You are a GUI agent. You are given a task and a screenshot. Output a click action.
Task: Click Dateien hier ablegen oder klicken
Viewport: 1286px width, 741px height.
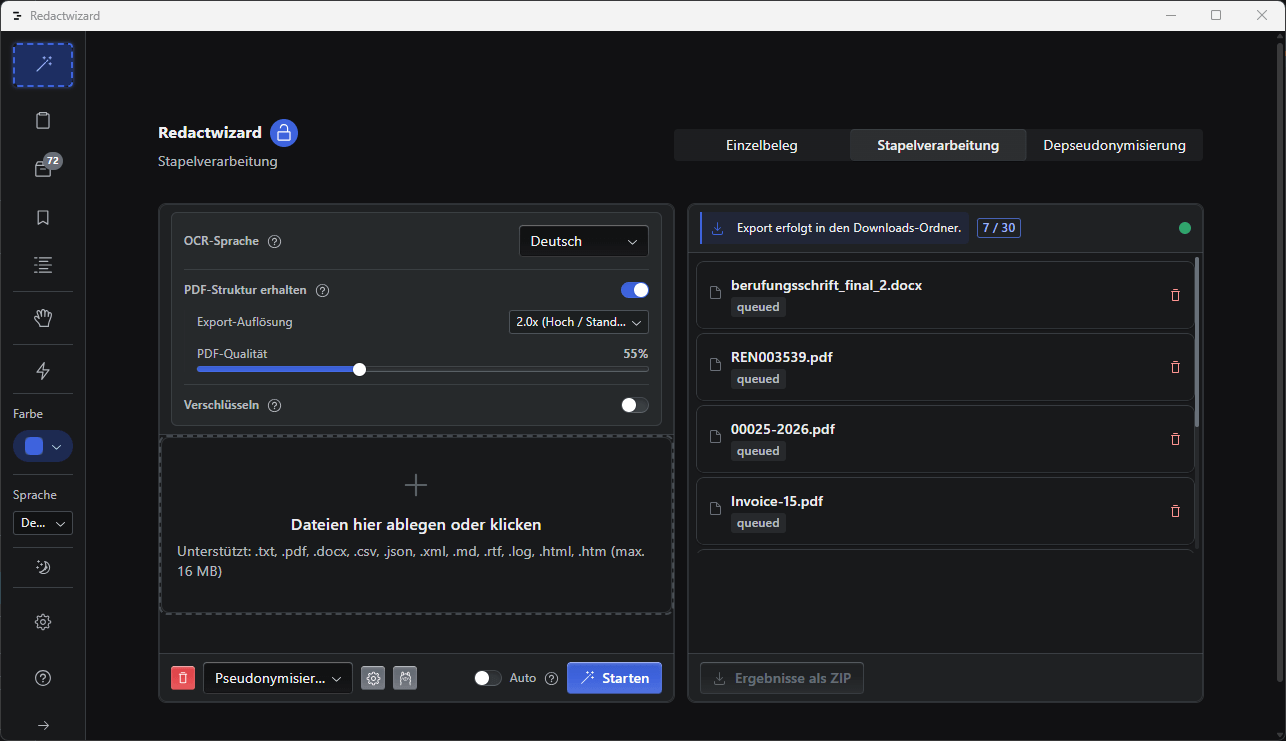[416, 524]
